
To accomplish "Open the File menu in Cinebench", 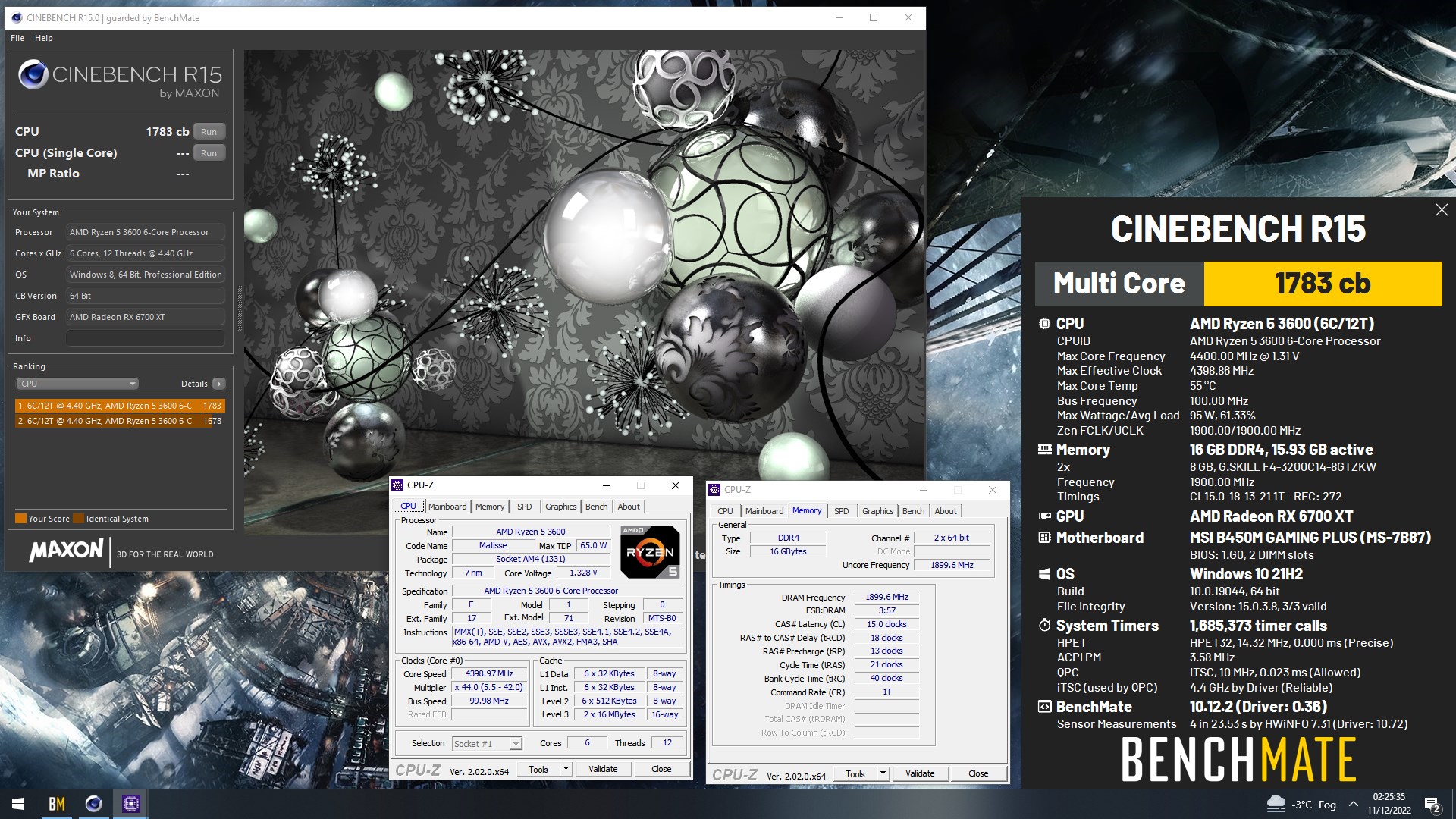I will (17, 38).
